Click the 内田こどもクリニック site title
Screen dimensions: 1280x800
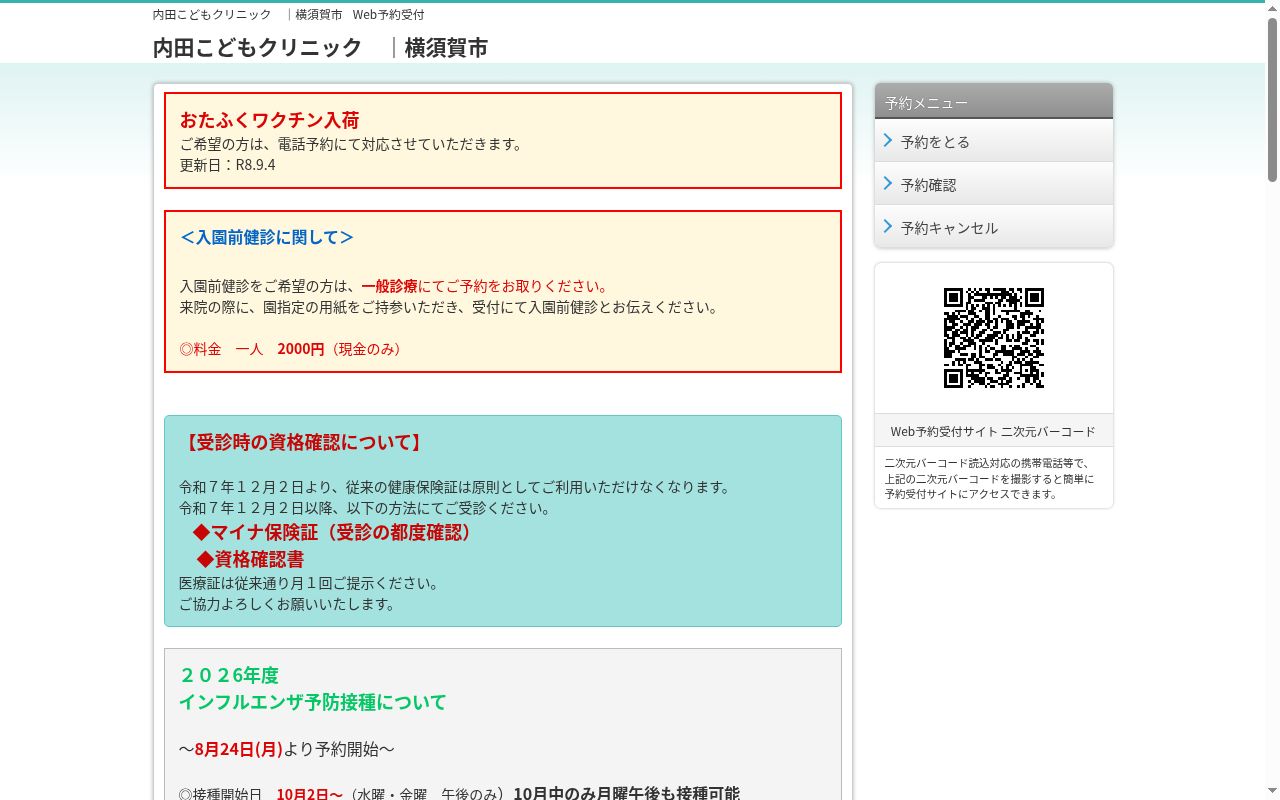tap(257, 48)
